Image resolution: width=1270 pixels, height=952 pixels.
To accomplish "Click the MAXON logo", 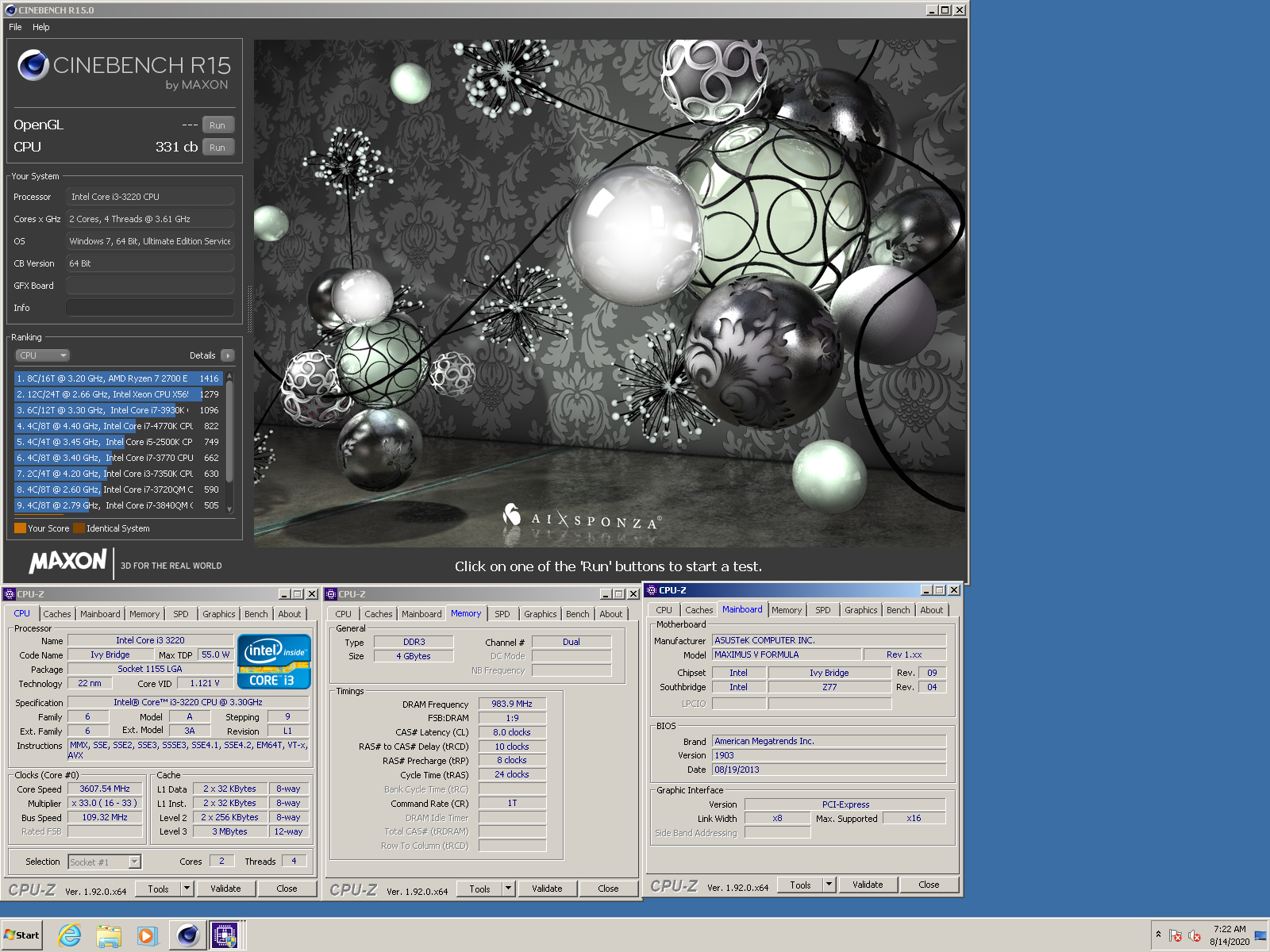I will (68, 562).
